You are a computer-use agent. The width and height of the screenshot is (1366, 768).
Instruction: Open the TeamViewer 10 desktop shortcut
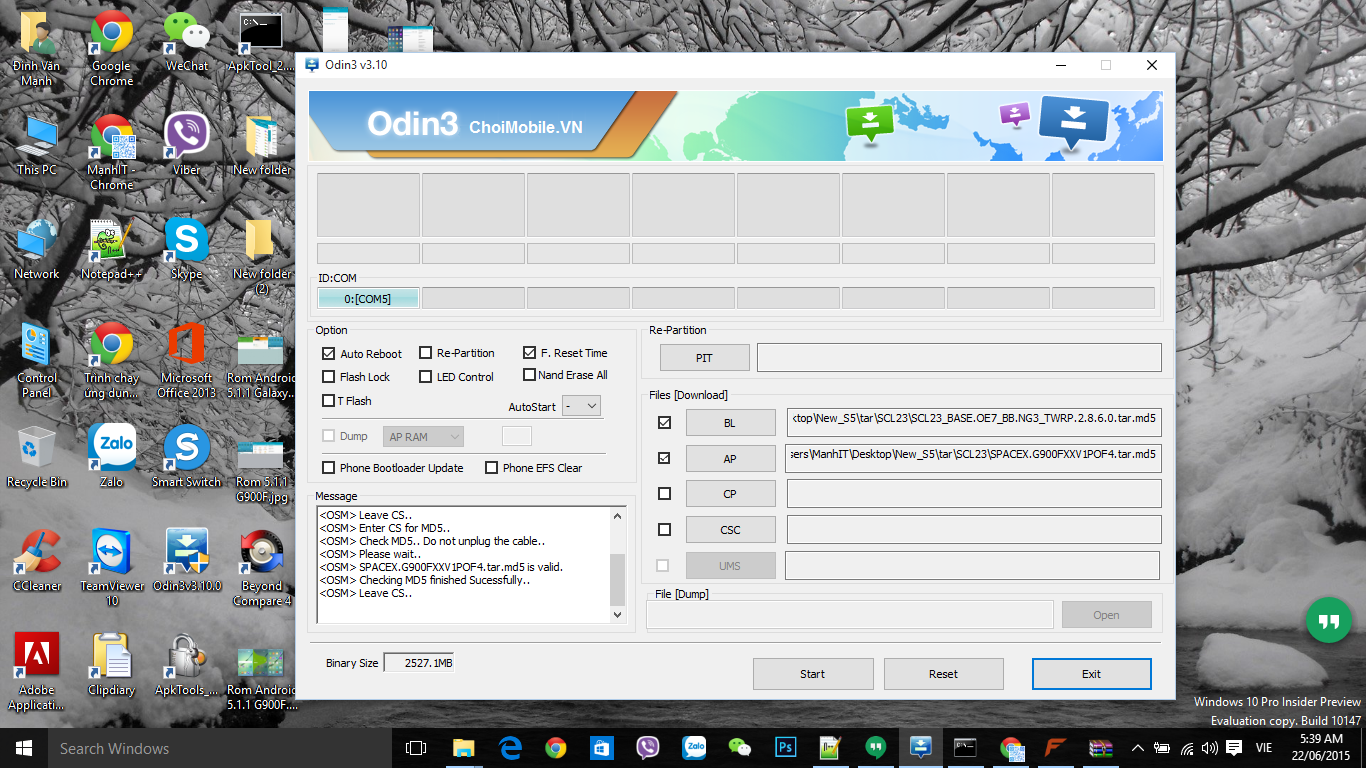[x=111, y=568]
